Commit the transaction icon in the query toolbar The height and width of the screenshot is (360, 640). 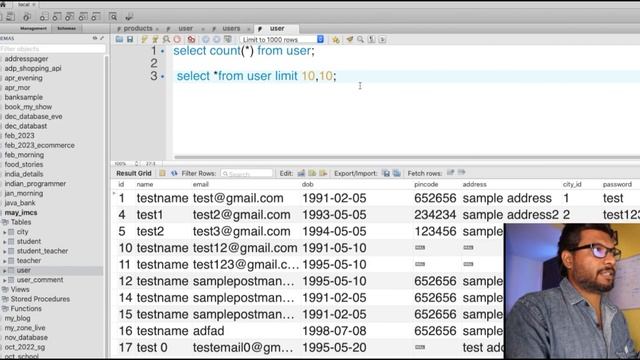coord(206,39)
